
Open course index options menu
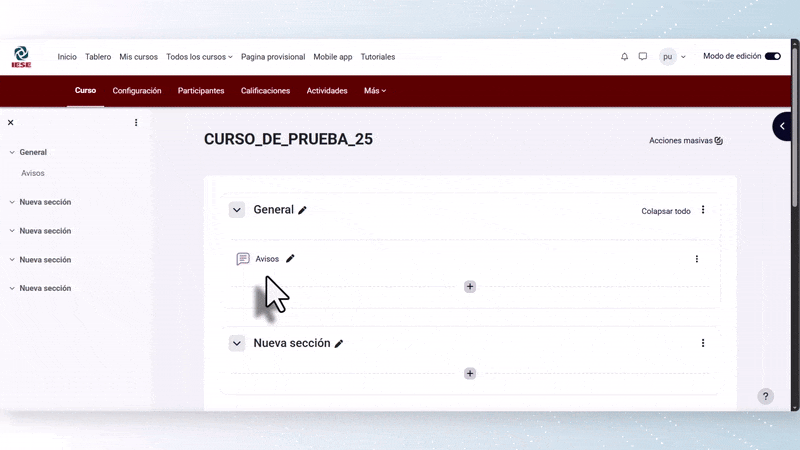coord(136,122)
